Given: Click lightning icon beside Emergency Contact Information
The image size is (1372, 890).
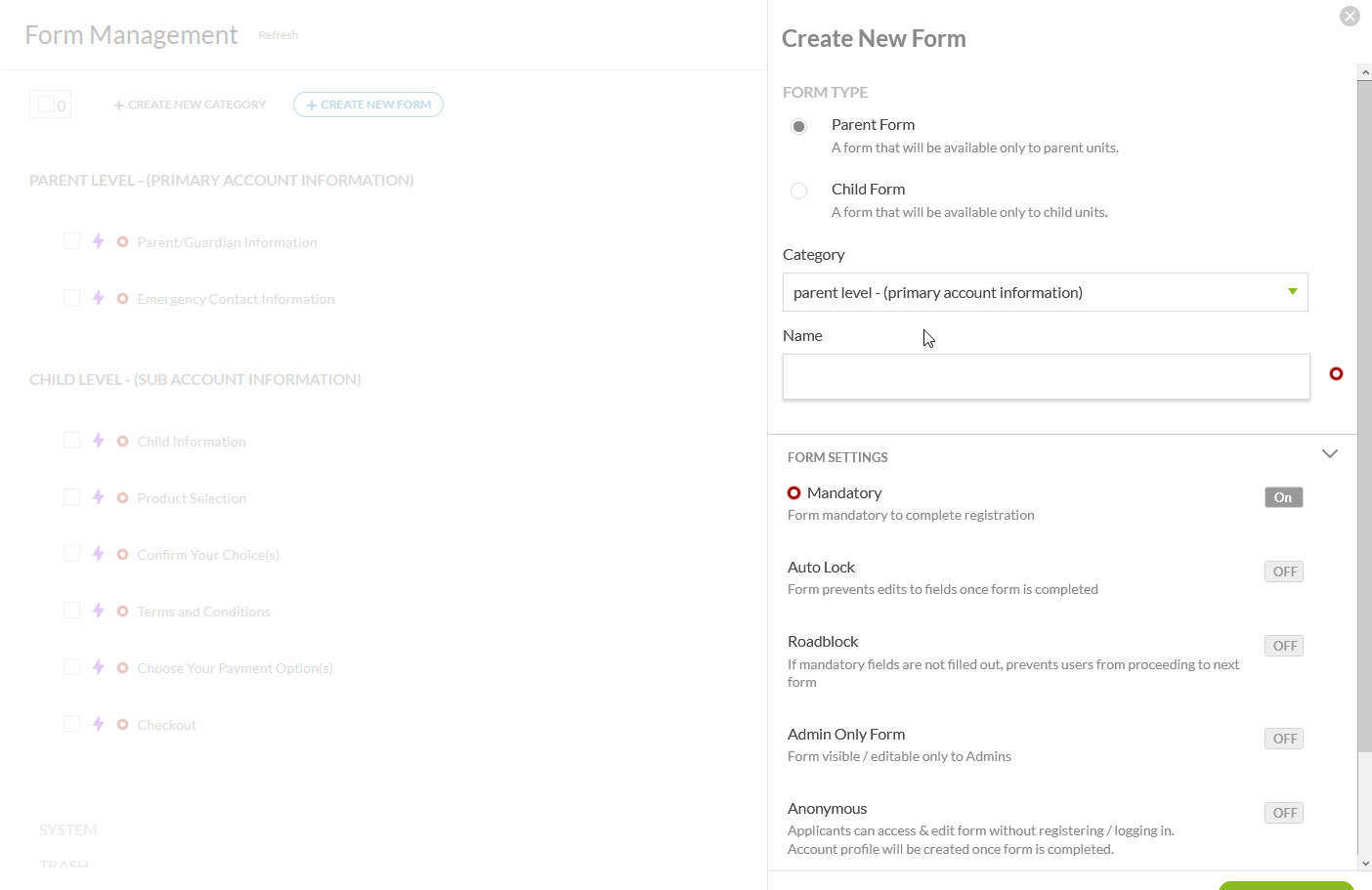Looking at the screenshot, I should (99, 298).
